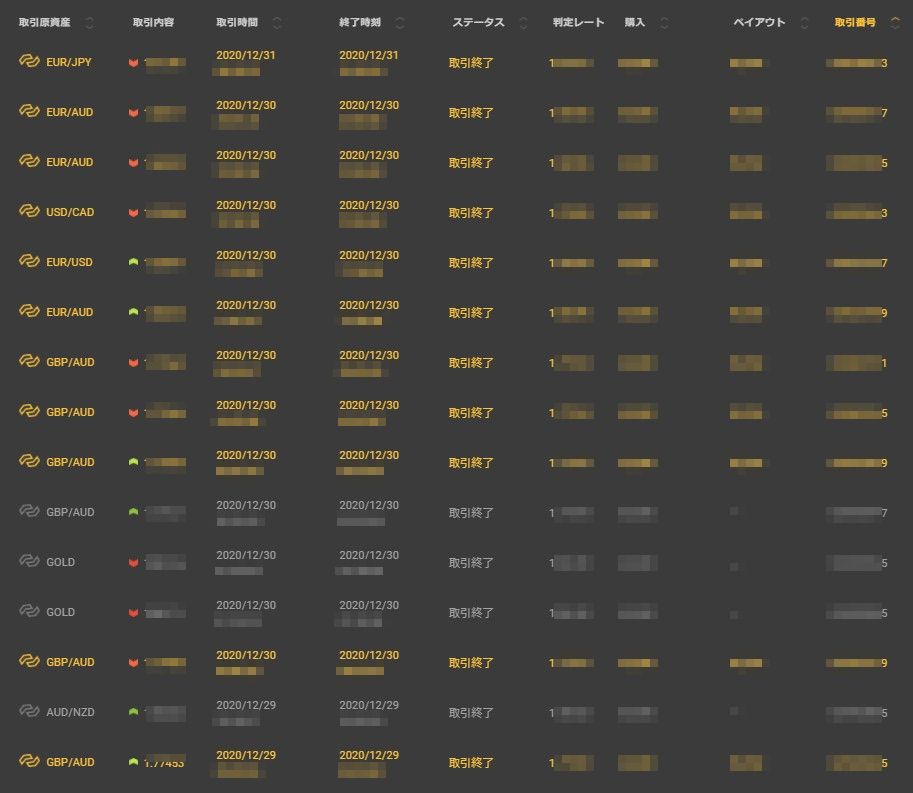Click the EUR/JPY asset link icon
913x793 pixels.
click(x=28, y=62)
